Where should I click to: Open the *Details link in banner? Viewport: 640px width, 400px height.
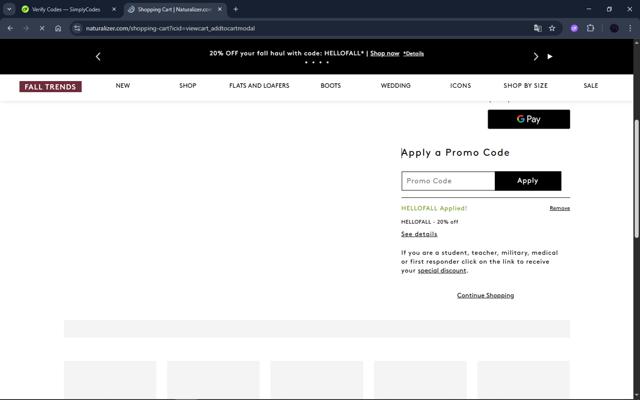(413, 53)
